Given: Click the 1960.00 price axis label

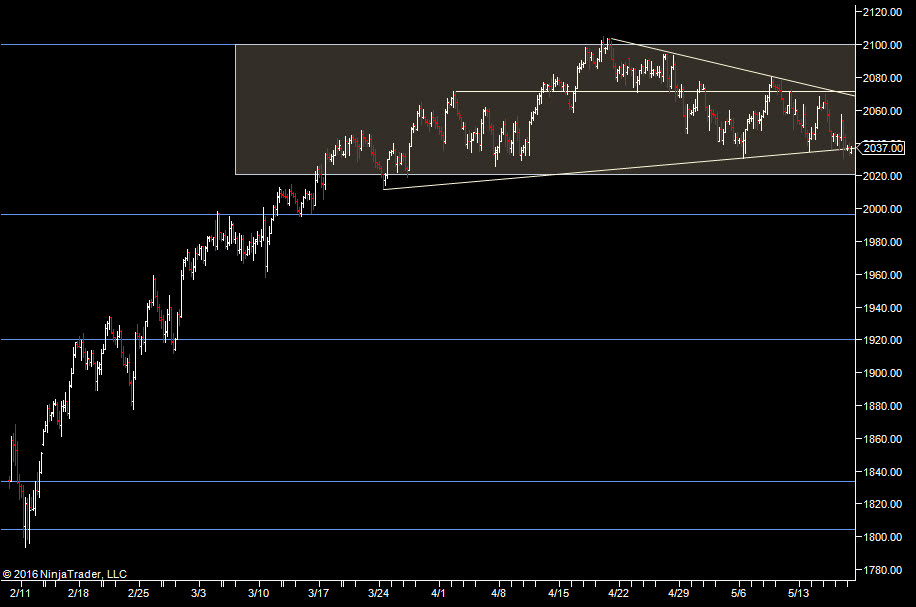Looking at the screenshot, I should pyautogui.click(x=882, y=275).
